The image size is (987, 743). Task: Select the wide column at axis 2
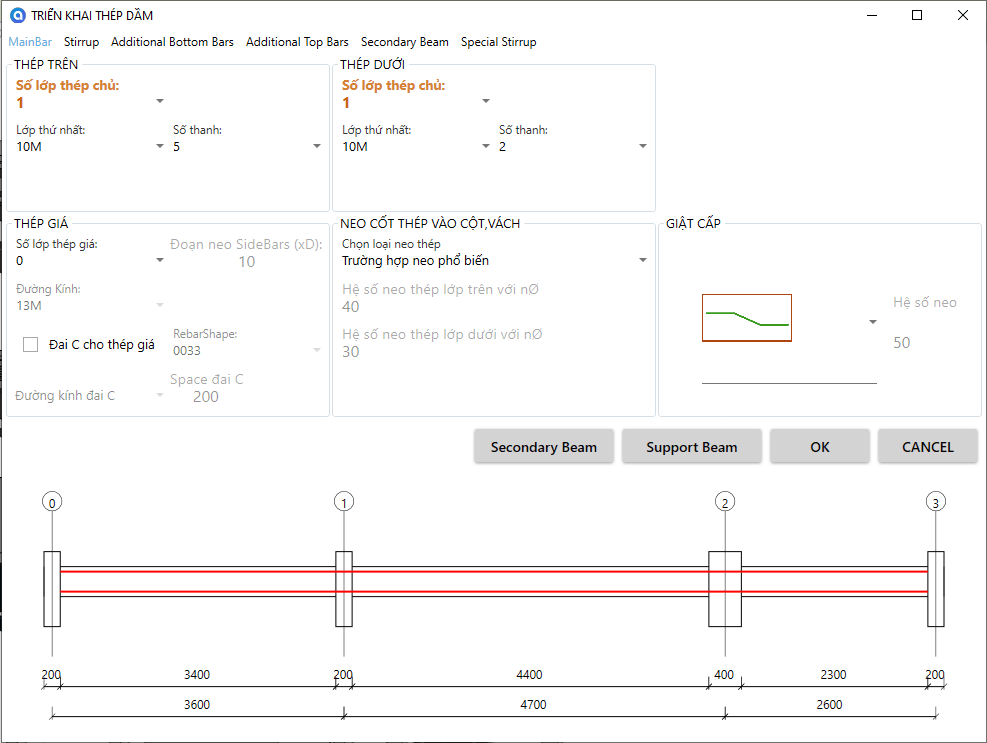point(725,589)
